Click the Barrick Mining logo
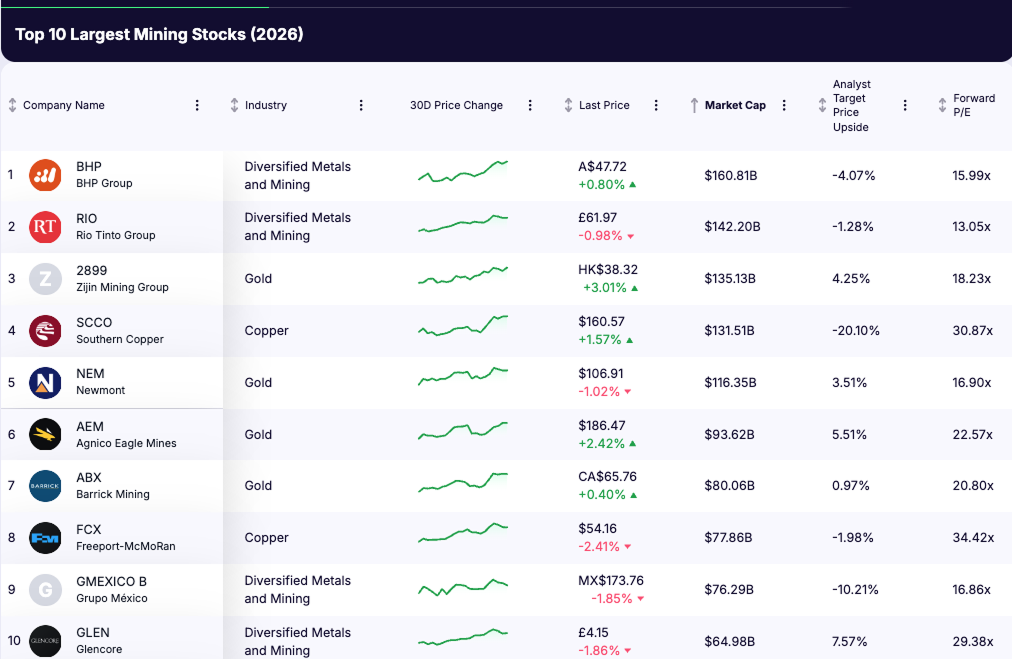 [44, 486]
